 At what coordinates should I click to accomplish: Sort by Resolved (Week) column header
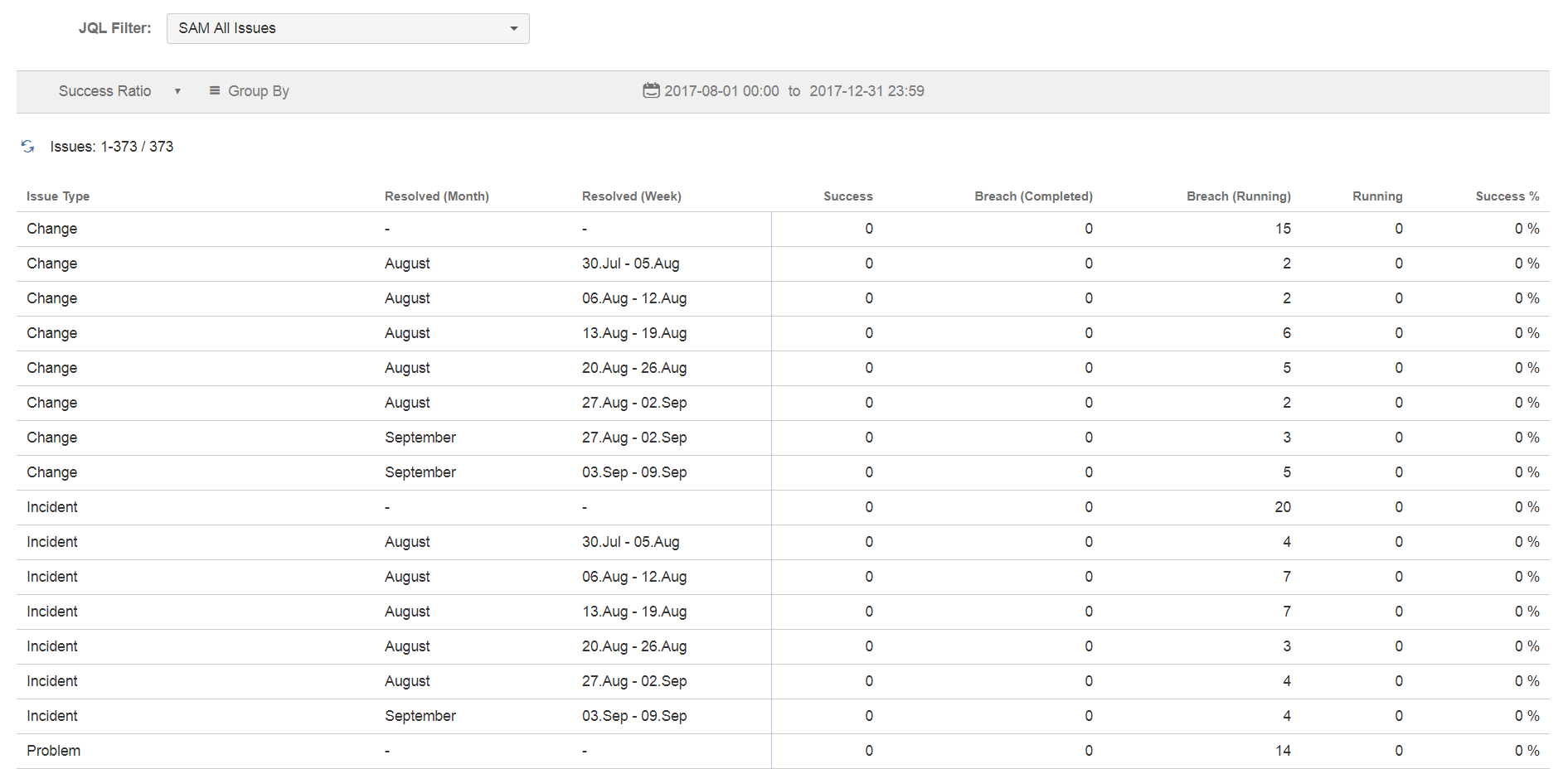tap(631, 196)
